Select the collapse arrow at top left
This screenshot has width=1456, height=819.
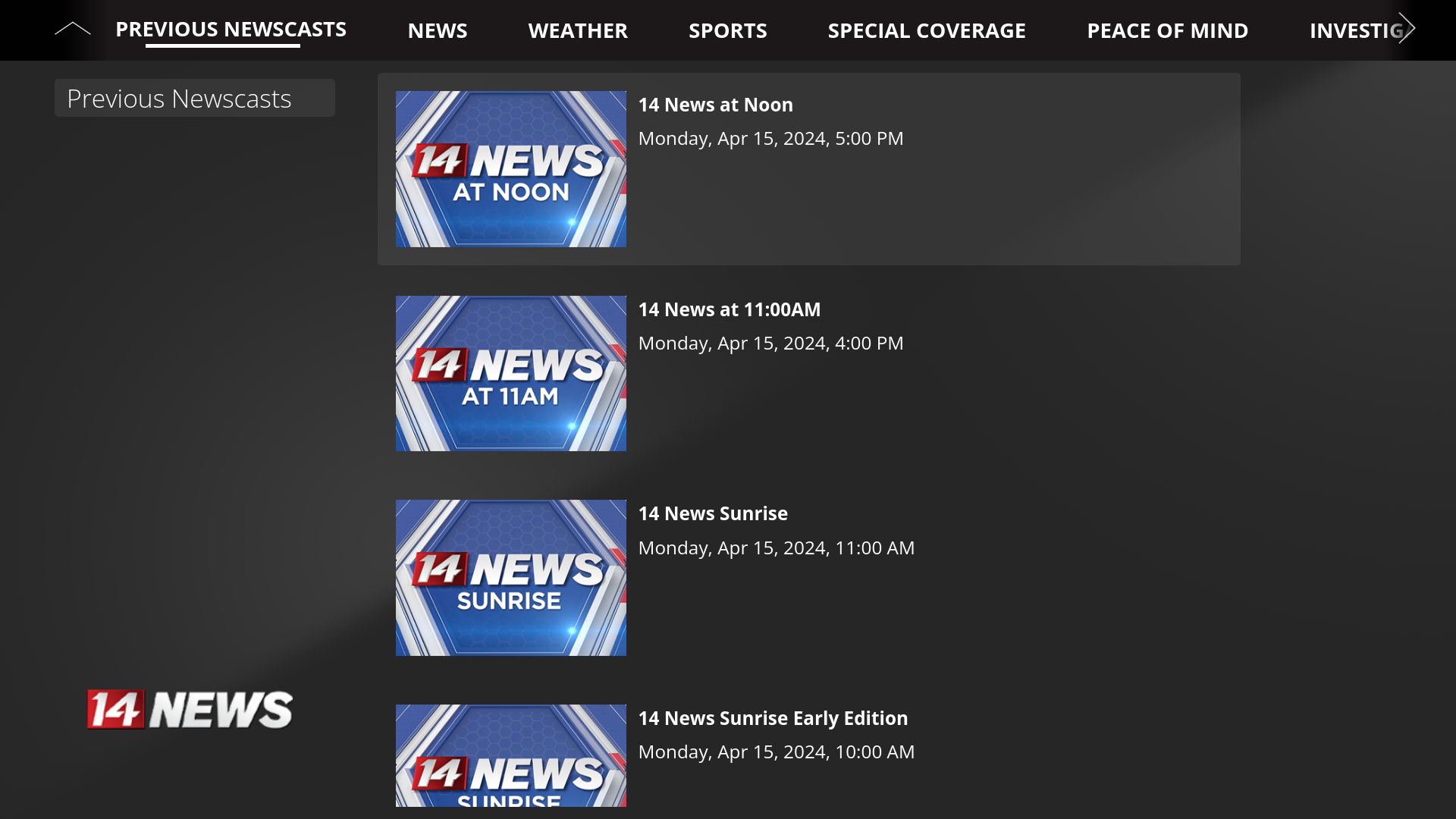tap(72, 28)
